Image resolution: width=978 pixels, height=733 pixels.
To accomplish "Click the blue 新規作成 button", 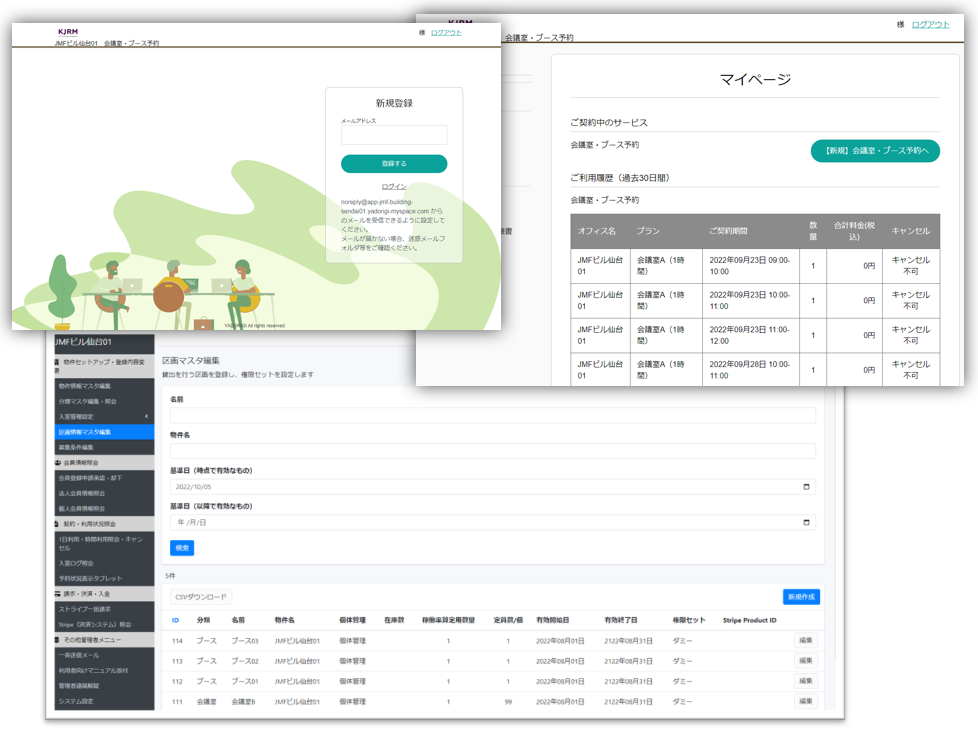I will pos(801,597).
